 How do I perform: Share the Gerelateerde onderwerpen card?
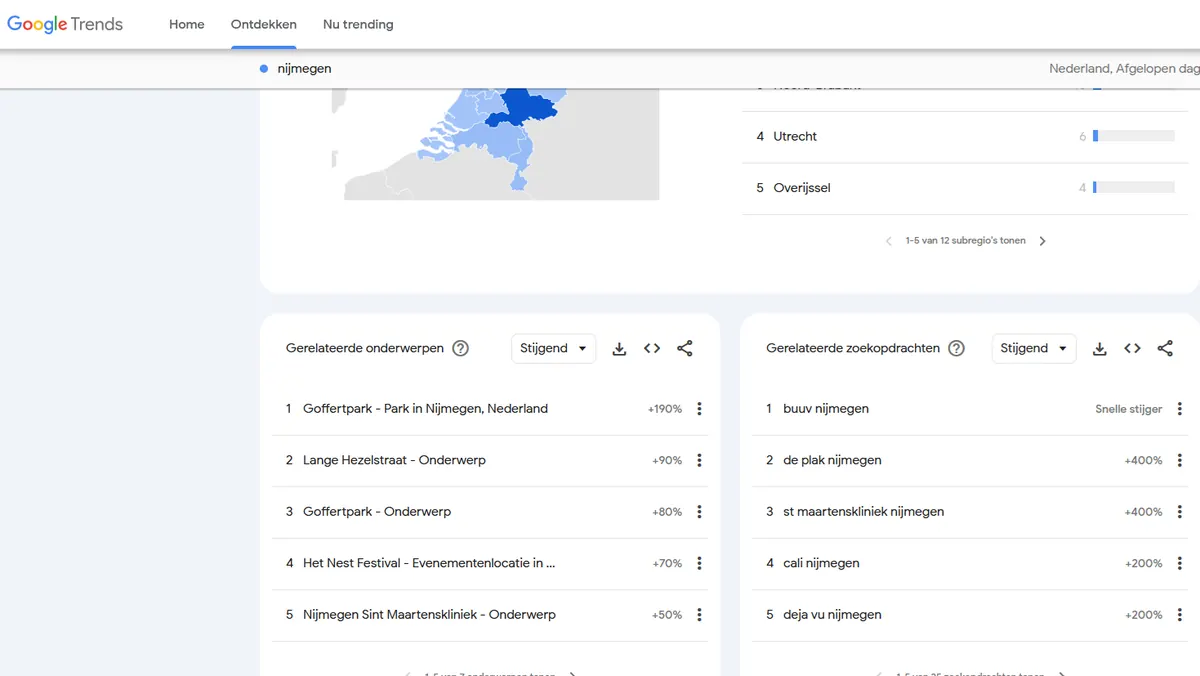coord(685,349)
